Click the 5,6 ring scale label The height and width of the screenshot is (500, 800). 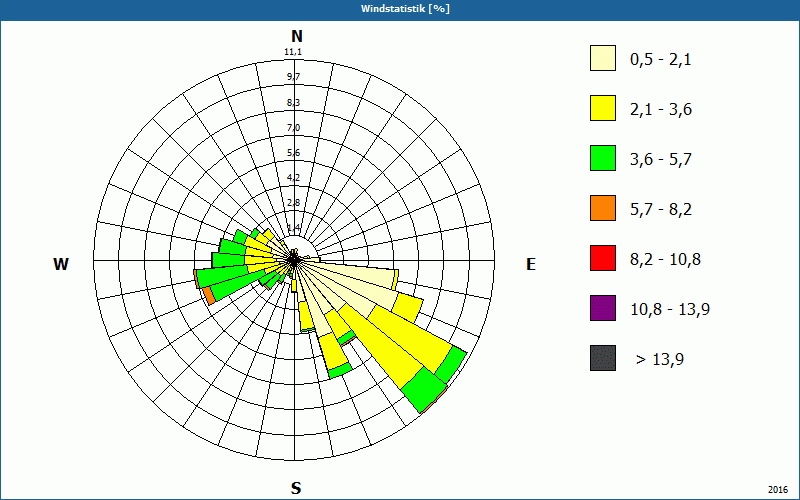293,153
